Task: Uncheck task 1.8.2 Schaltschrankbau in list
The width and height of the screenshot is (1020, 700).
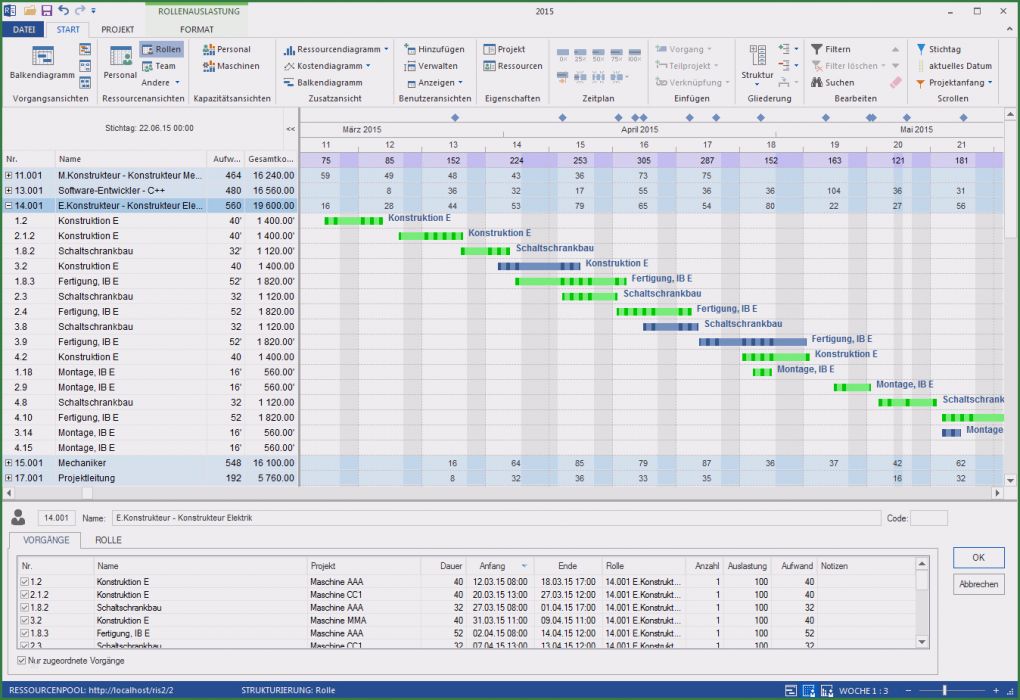Action: (25, 607)
